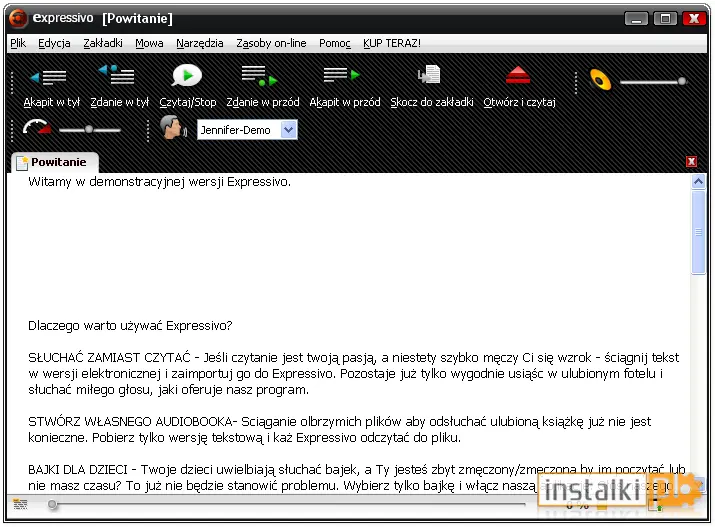The height and width of the screenshot is (527, 715).
Task: Click the Skocz do zakładki icon
Action: tap(429, 75)
